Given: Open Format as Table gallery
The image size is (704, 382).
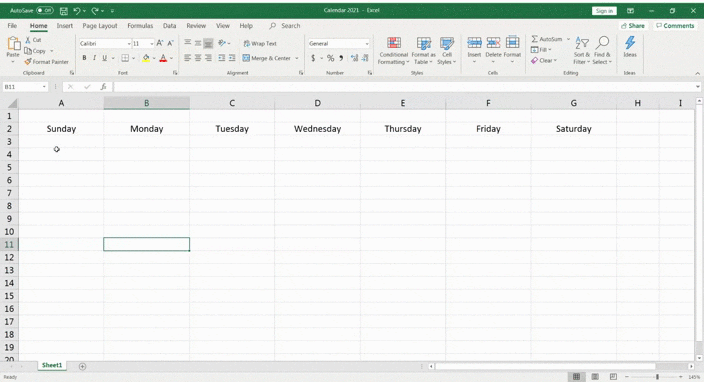Looking at the screenshot, I should pos(423,50).
